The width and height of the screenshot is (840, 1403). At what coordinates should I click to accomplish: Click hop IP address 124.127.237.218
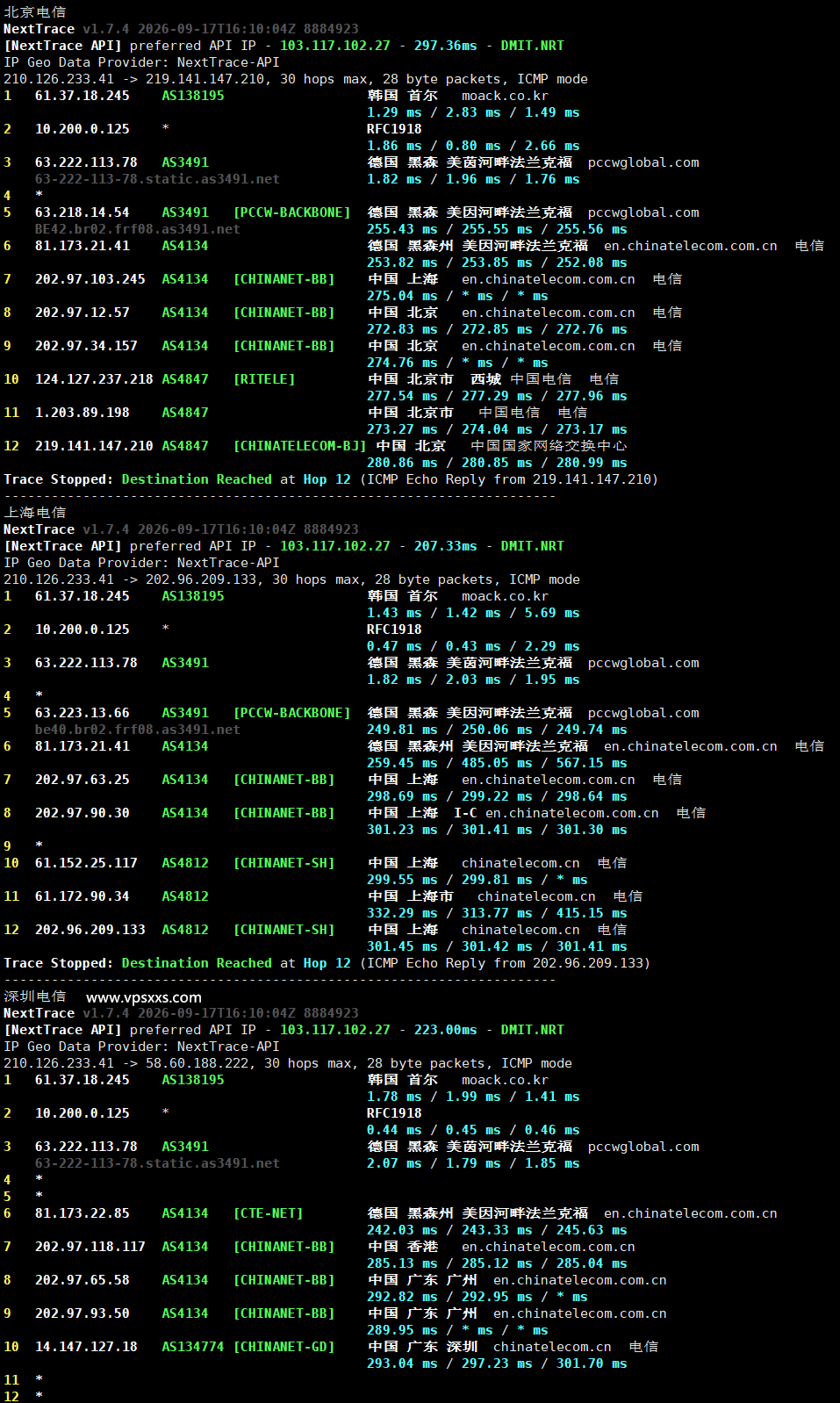(94, 379)
